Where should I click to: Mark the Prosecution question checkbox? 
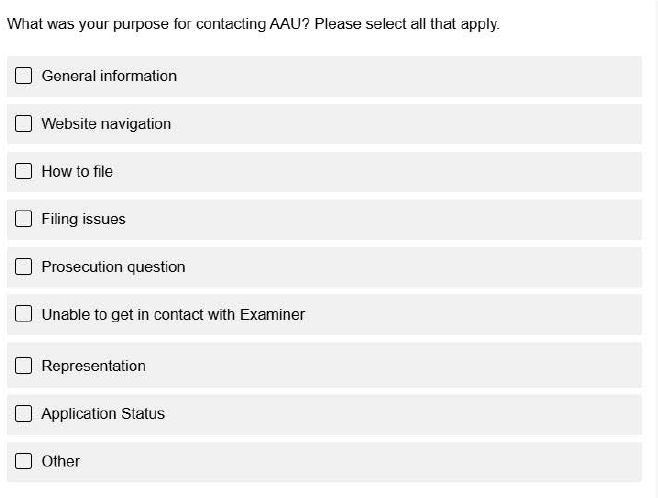24,267
